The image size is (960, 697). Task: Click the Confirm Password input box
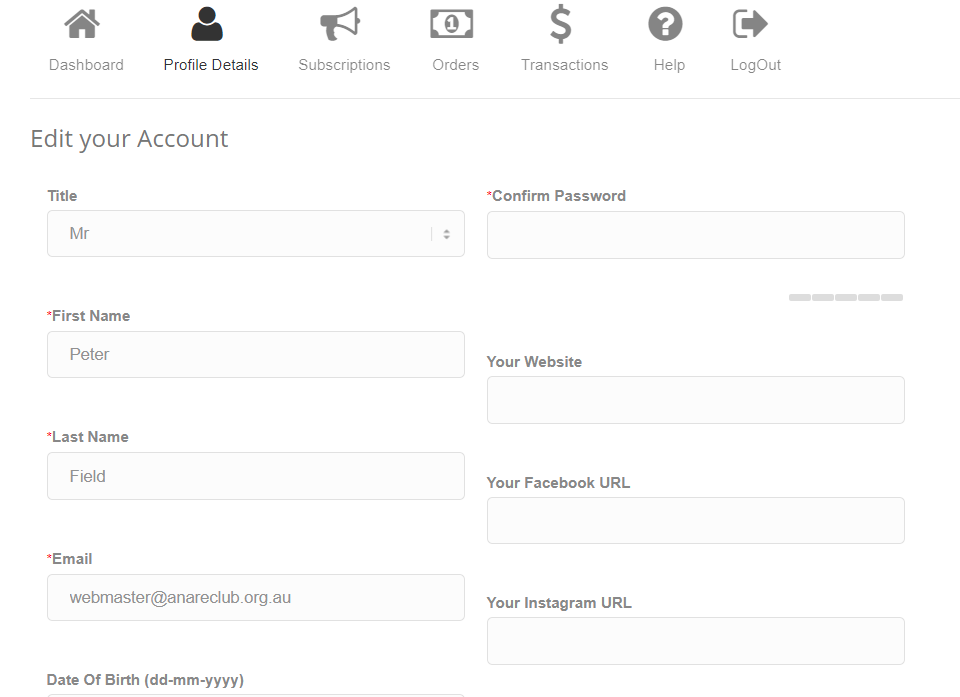click(696, 235)
